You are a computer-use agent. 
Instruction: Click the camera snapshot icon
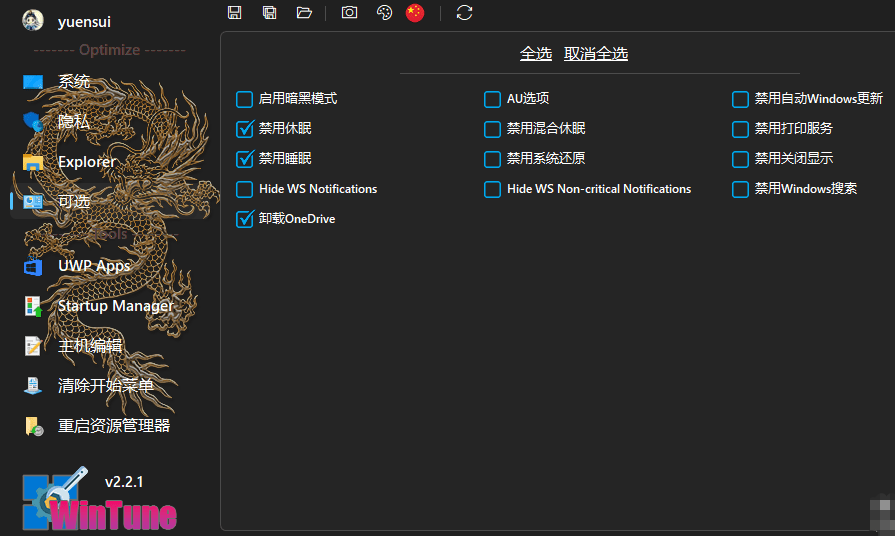pos(349,13)
